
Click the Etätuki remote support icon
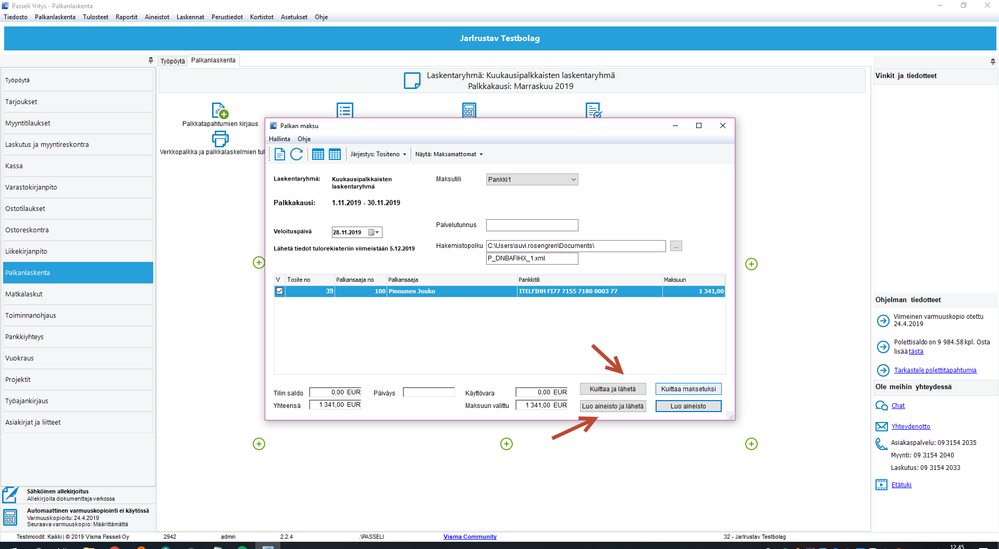coord(882,485)
